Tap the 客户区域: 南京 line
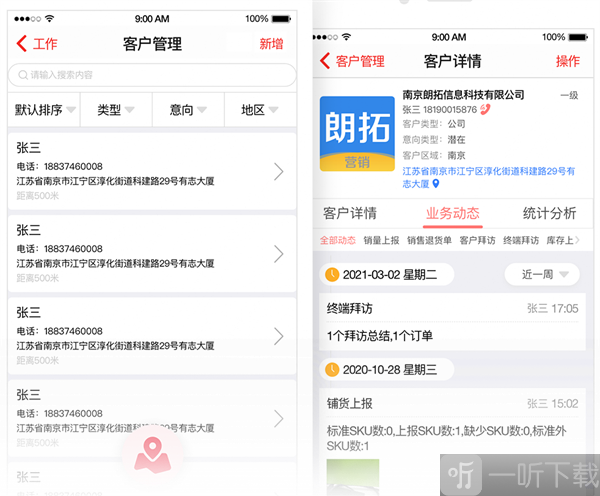 click(x=434, y=155)
